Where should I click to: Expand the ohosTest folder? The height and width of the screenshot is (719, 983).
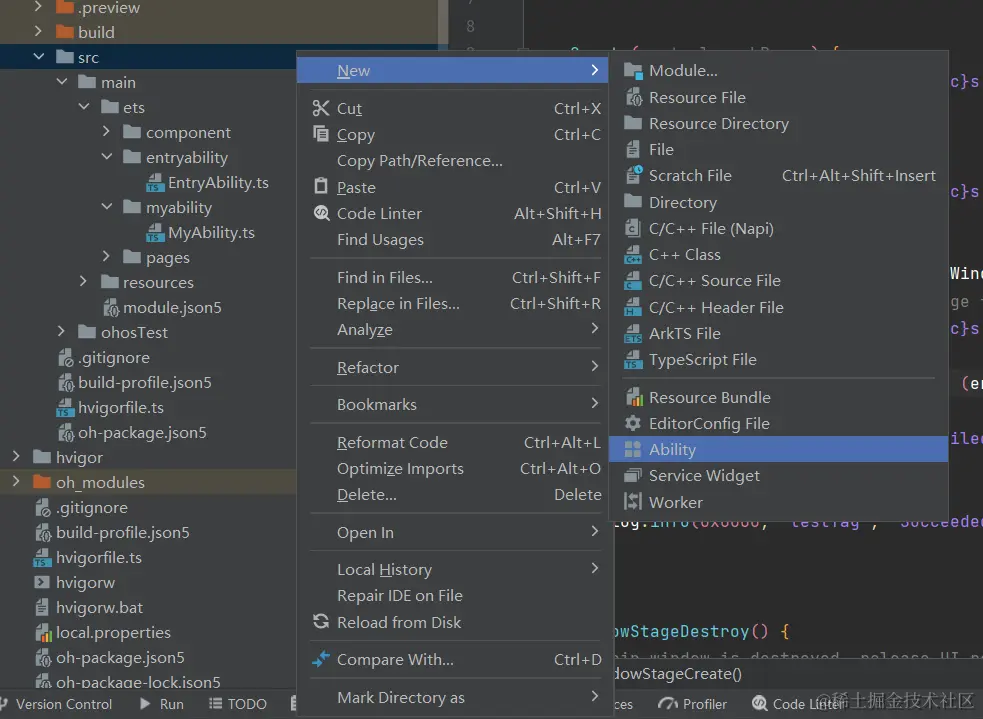(61, 331)
